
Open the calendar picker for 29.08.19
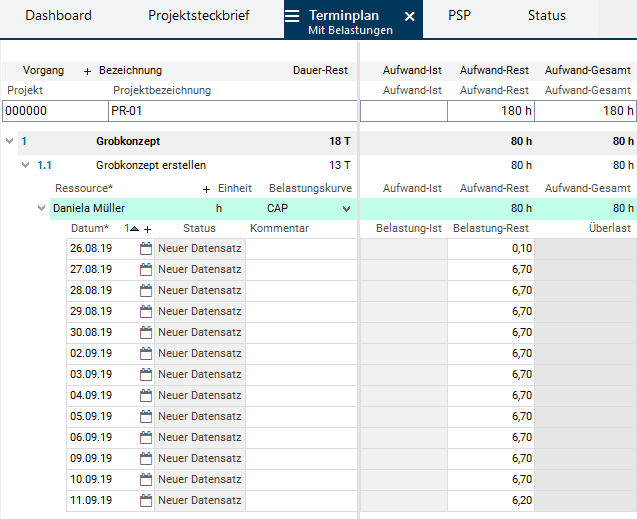point(146,311)
